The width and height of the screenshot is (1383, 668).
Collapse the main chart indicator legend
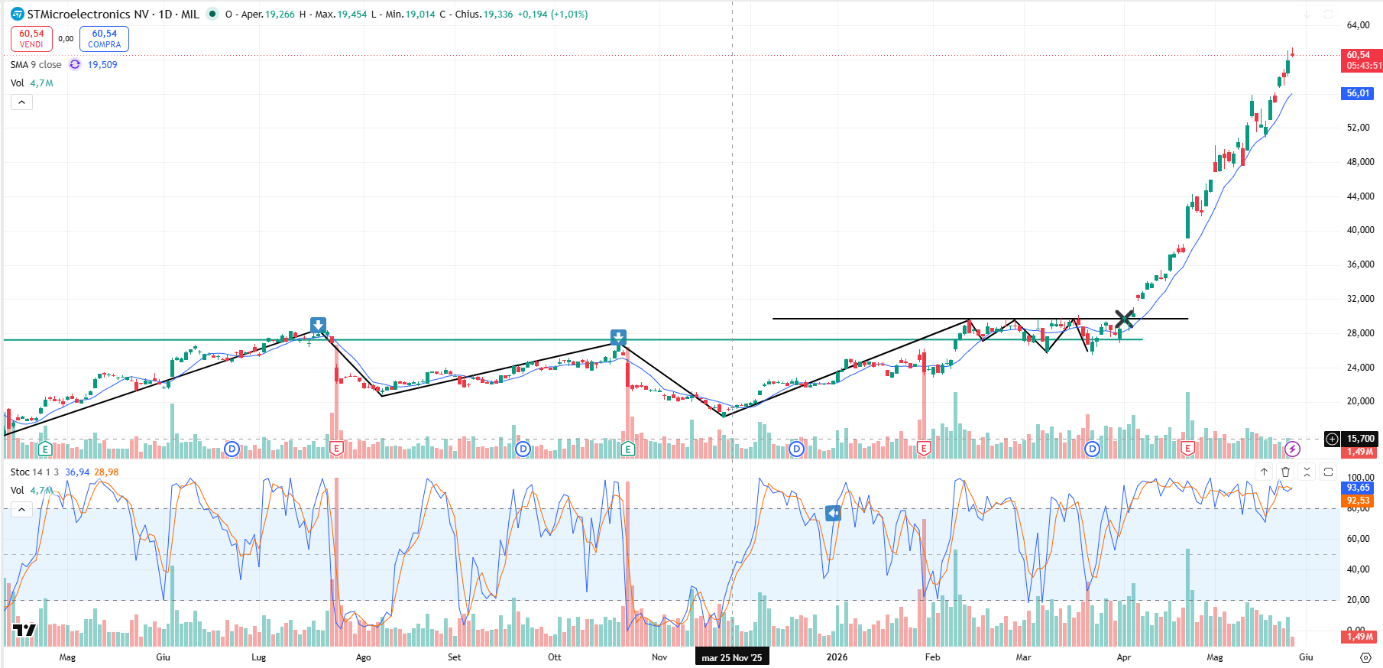pos(22,101)
